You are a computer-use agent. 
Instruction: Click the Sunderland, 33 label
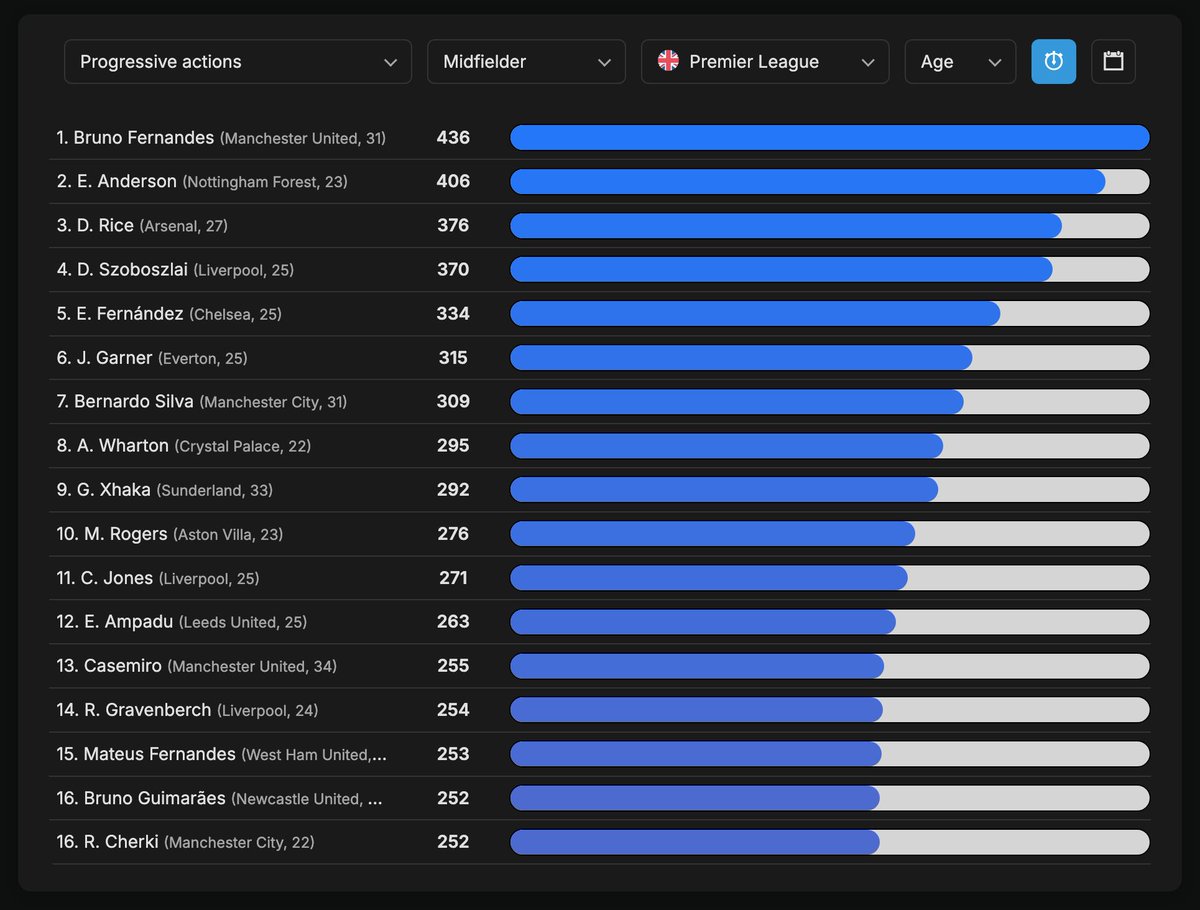pos(215,491)
